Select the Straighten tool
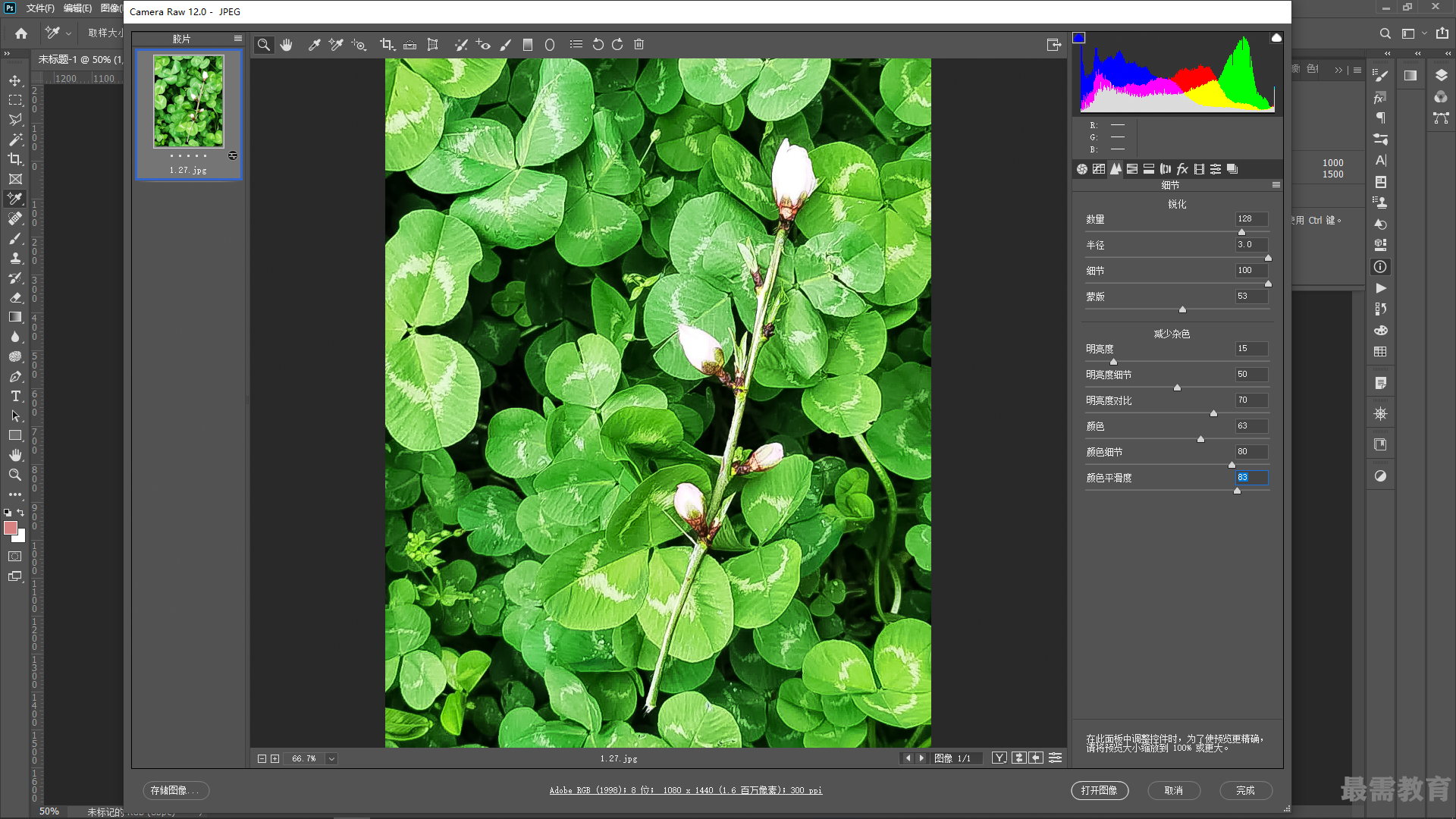The height and width of the screenshot is (819, 1456). click(409, 45)
